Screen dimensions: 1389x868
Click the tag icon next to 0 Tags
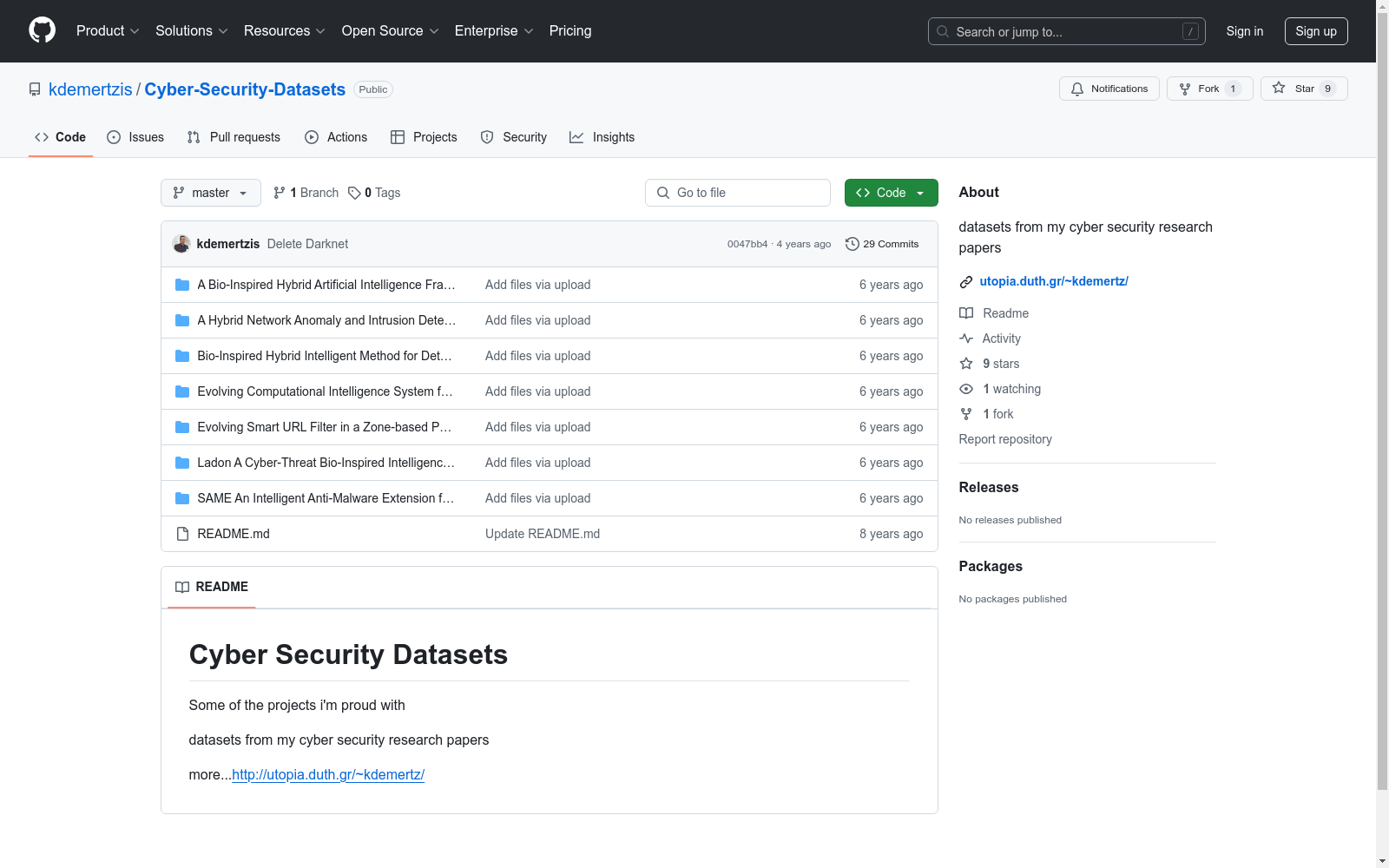point(354,193)
